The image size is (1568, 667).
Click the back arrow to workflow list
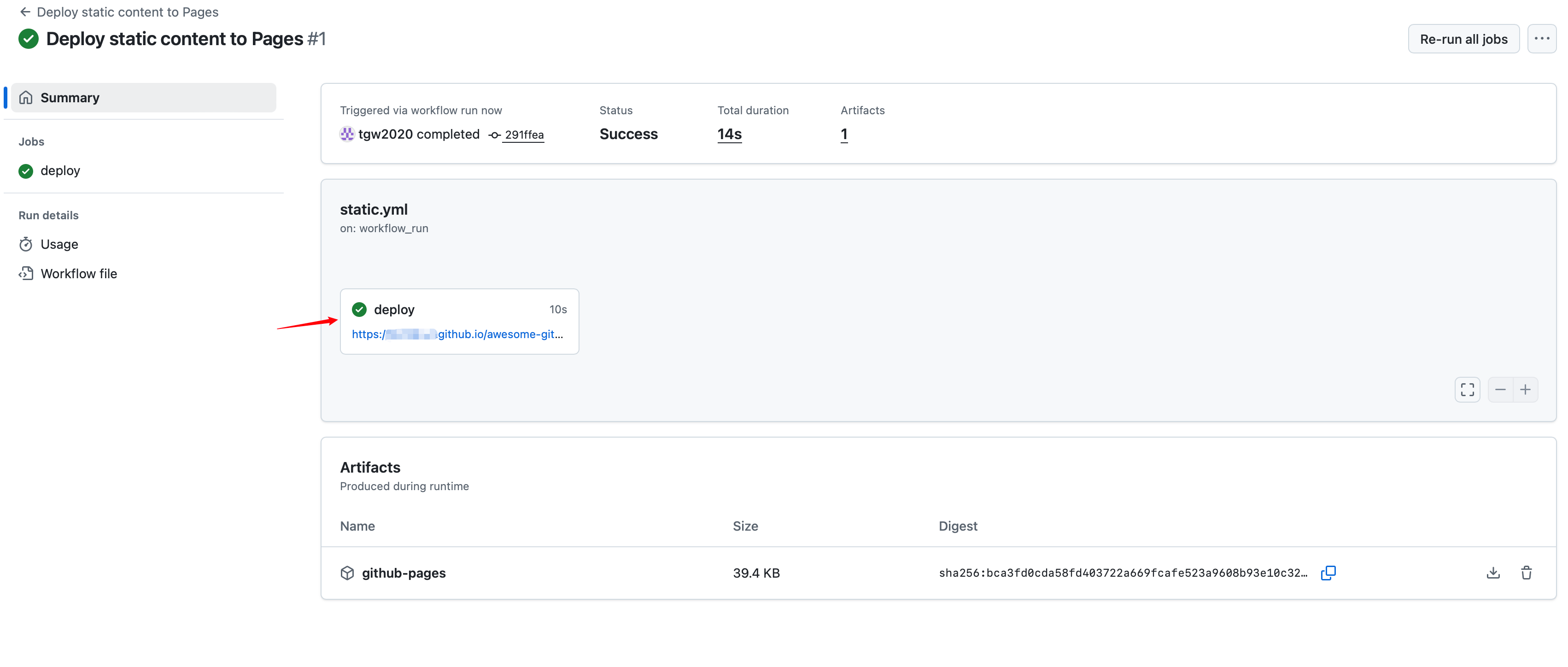pos(25,12)
